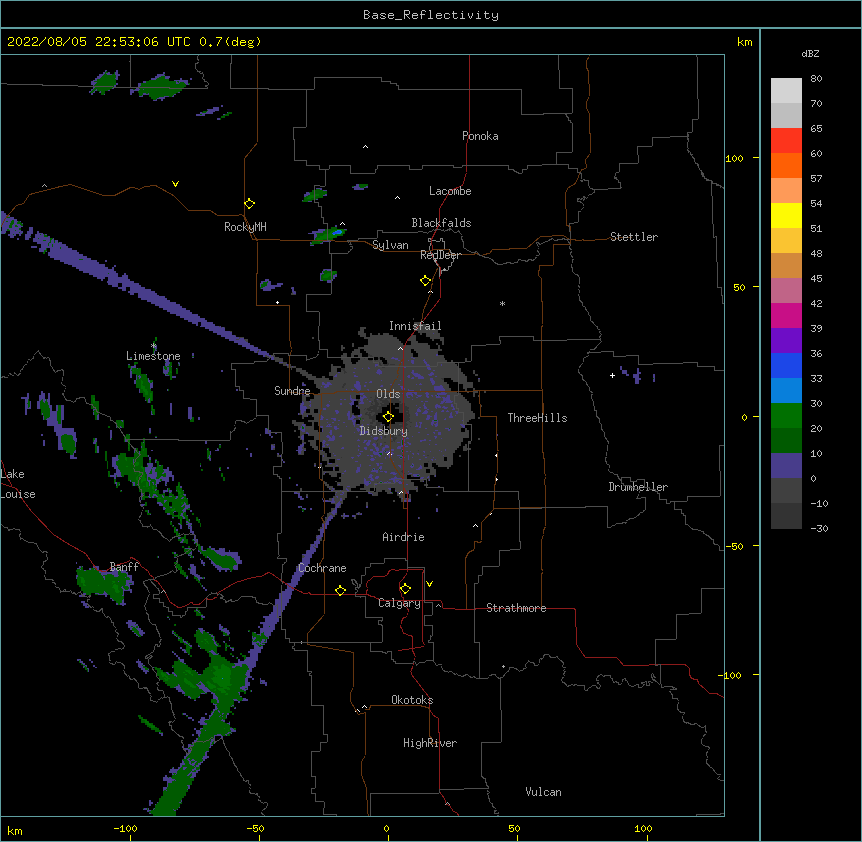Click the RockyMH label
862x842 pixels.
pyautogui.click(x=245, y=227)
